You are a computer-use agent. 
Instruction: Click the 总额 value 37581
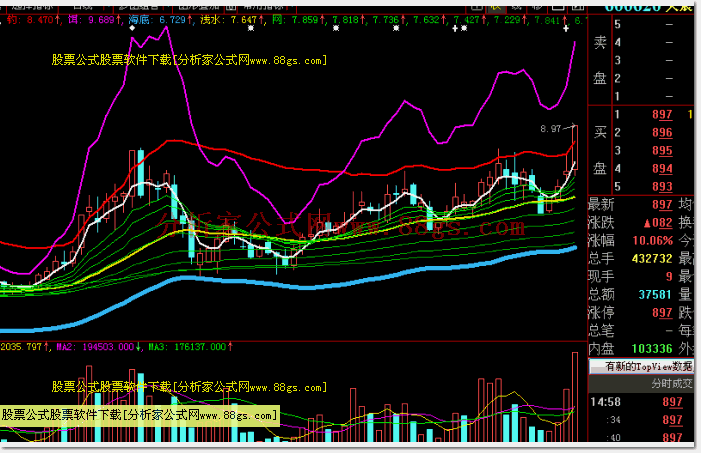[x=655, y=295]
